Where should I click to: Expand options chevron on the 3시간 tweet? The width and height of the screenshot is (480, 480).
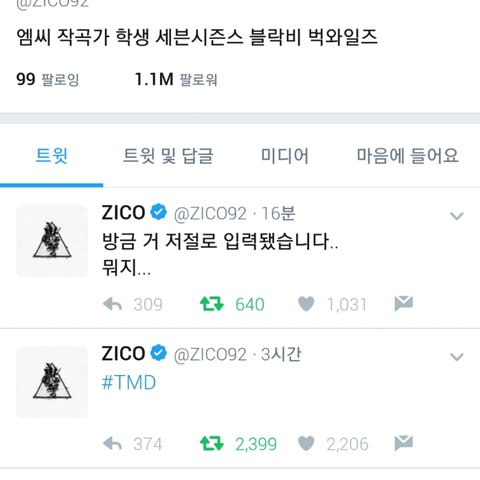coord(456,357)
